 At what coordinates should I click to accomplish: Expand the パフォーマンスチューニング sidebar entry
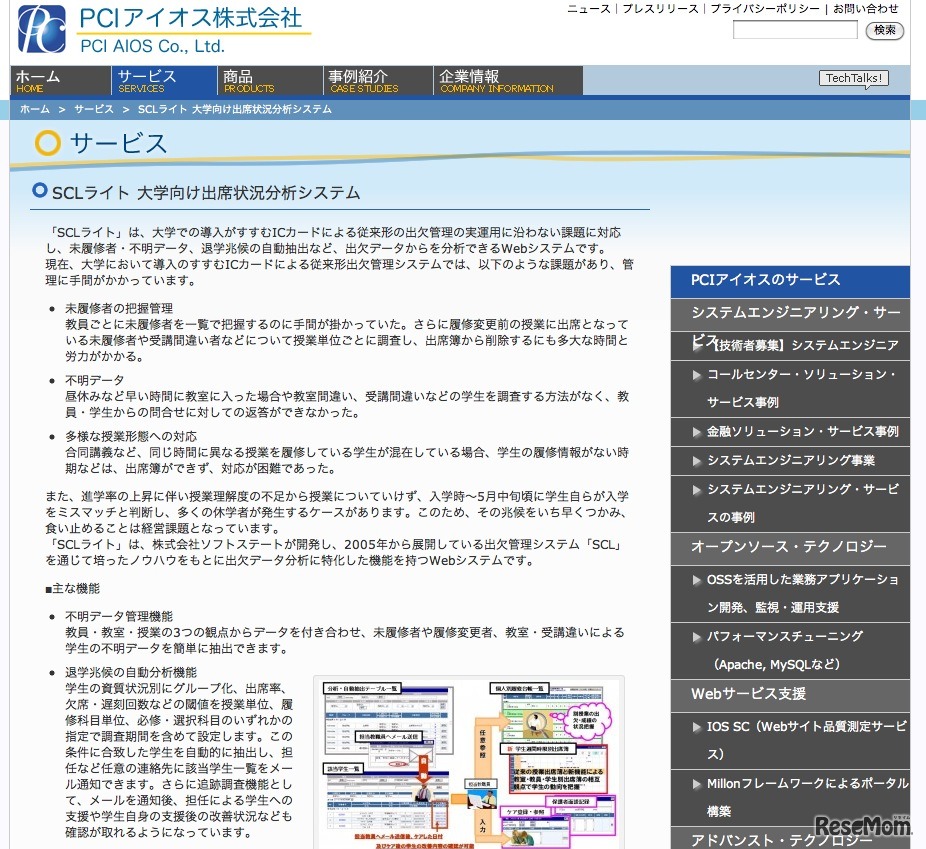785,637
